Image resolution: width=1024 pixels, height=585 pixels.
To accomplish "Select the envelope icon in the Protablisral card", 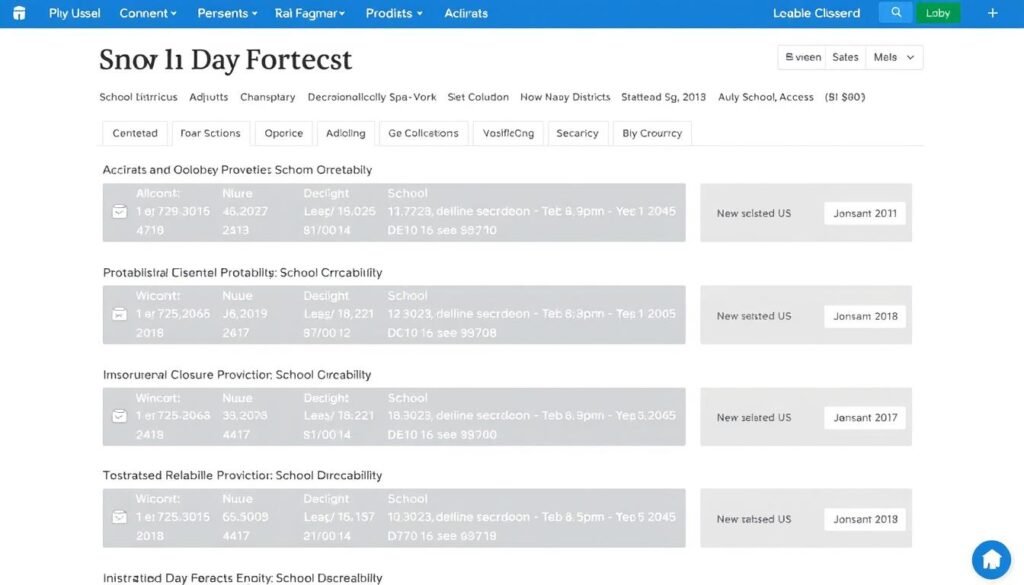I will coord(122,314).
